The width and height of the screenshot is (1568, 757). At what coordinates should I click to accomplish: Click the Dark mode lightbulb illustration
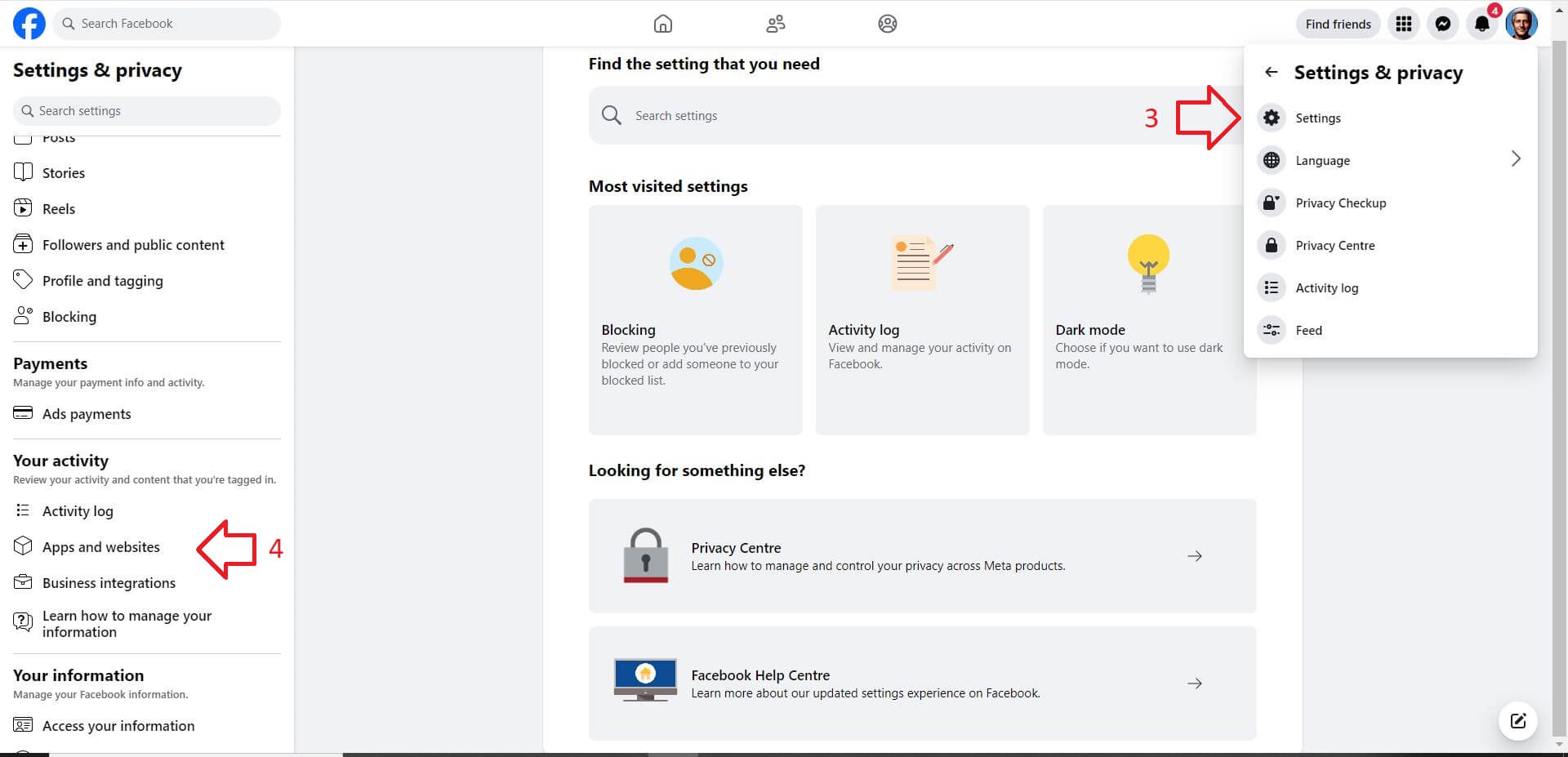[1149, 264]
